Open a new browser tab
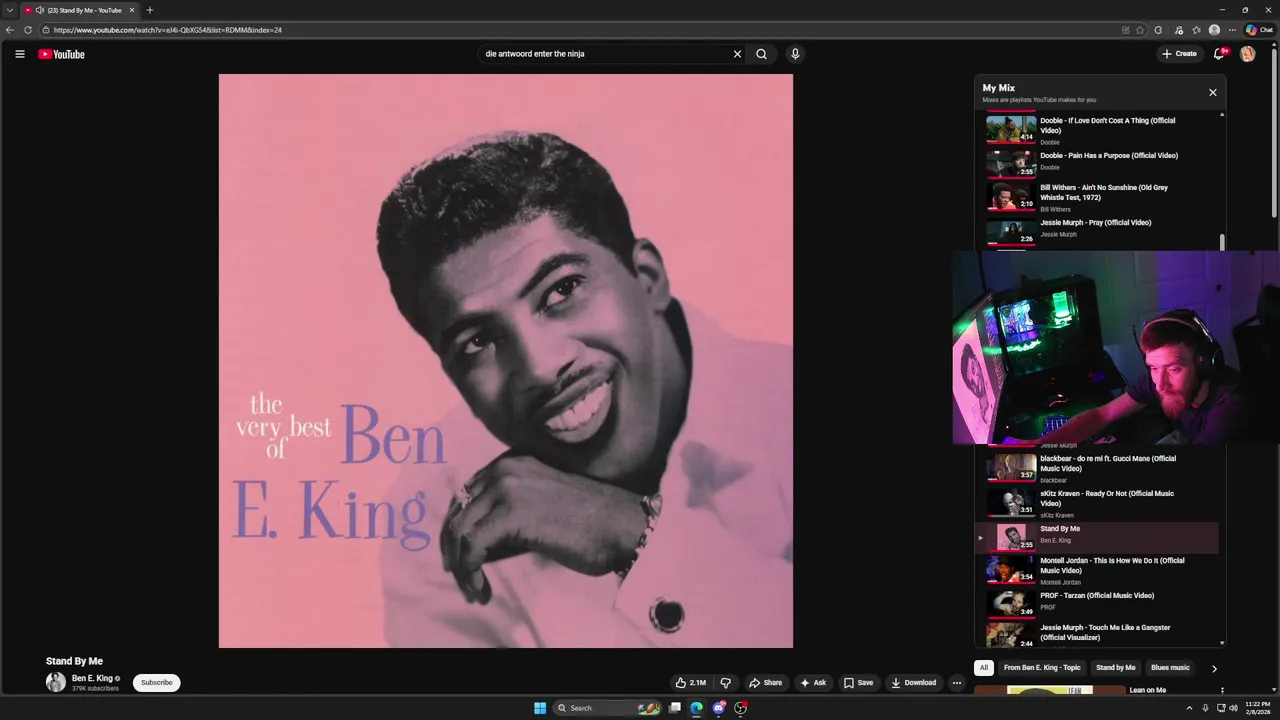 point(150,10)
